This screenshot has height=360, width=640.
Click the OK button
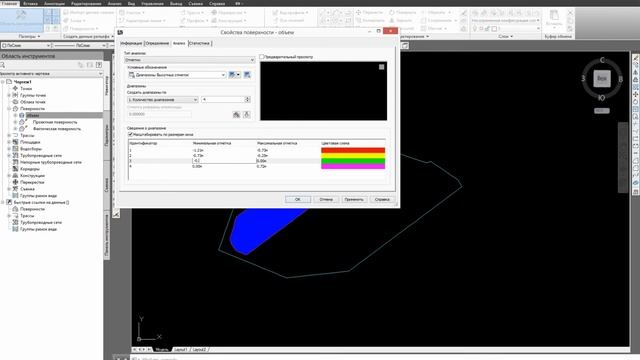[x=298, y=199]
